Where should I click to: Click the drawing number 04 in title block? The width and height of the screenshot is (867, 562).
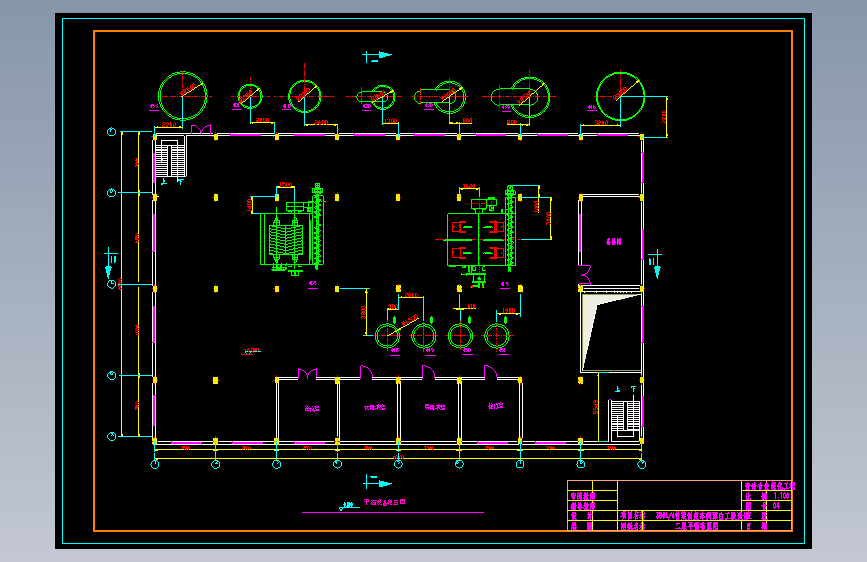click(776, 506)
